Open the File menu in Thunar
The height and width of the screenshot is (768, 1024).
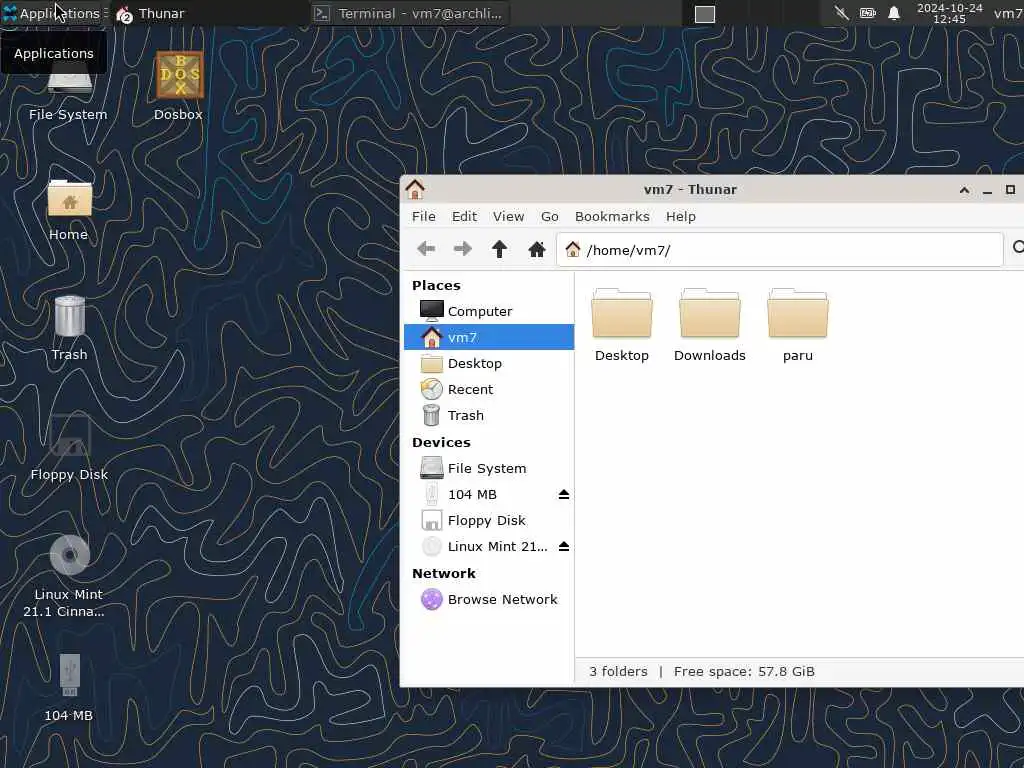[423, 216]
